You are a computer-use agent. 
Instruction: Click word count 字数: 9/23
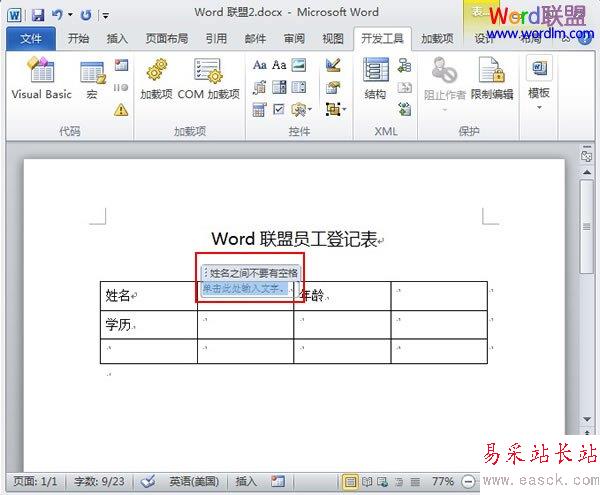click(x=99, y=481)
